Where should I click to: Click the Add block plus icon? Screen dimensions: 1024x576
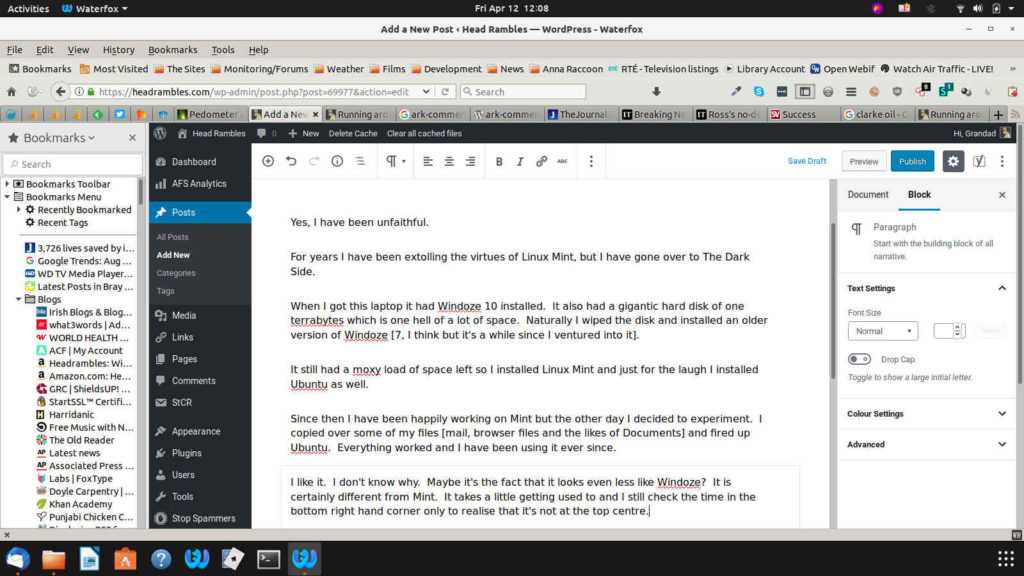coord(268,161)
